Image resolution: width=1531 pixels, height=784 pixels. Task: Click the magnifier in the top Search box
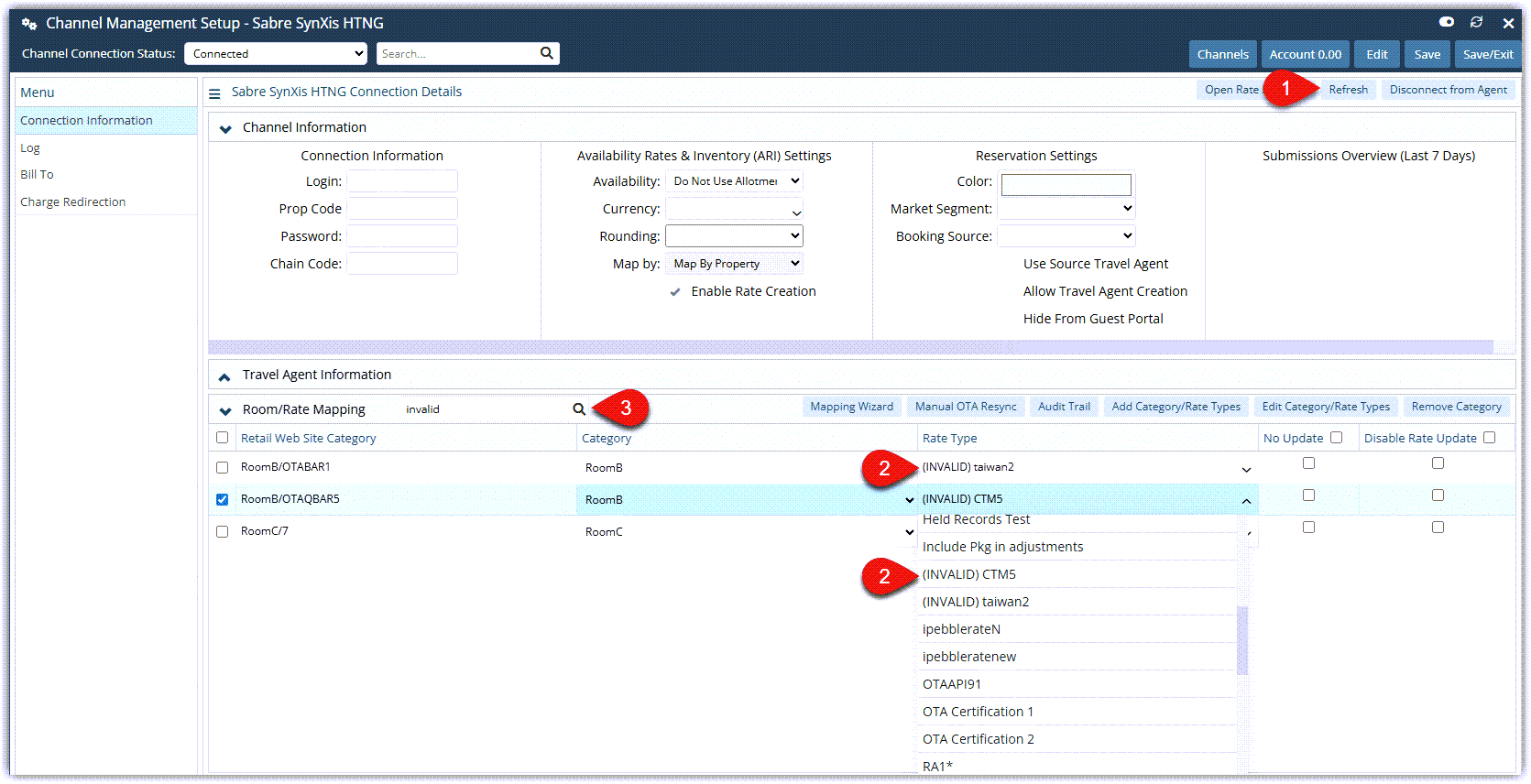pos(546,53)
